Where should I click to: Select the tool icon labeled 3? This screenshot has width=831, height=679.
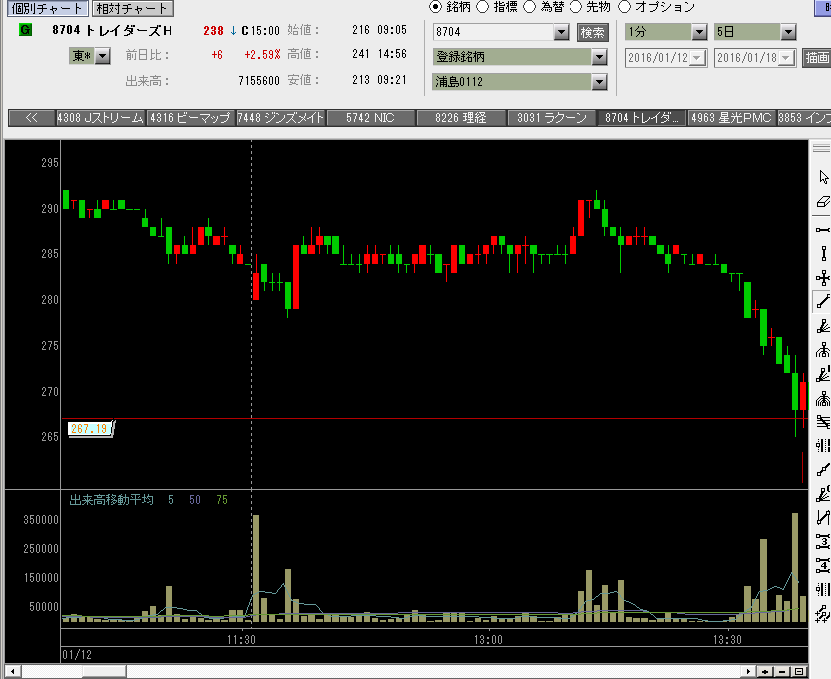823,541
